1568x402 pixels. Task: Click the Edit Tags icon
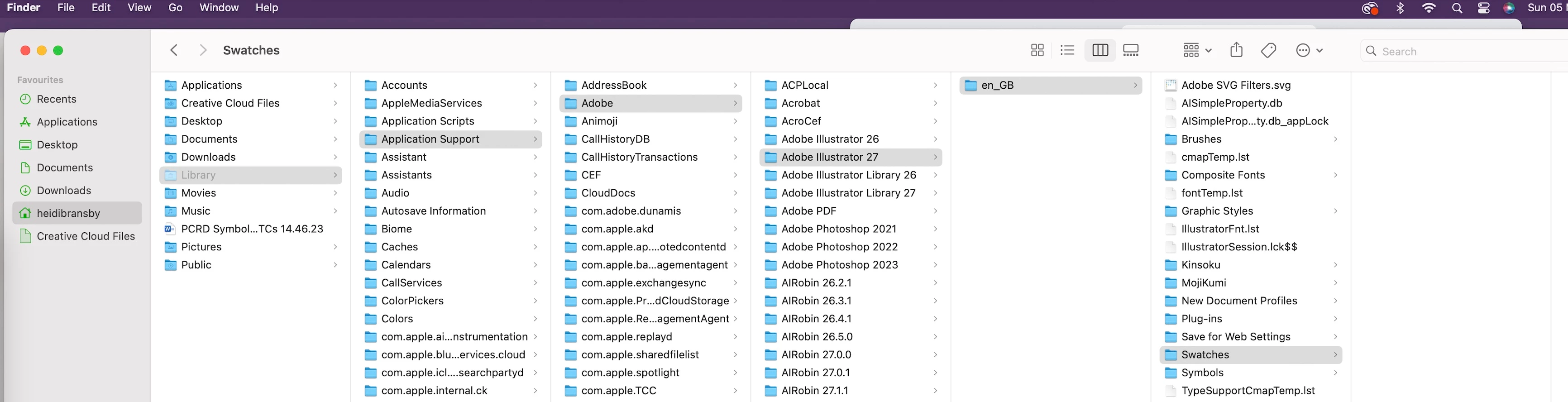1268,51
